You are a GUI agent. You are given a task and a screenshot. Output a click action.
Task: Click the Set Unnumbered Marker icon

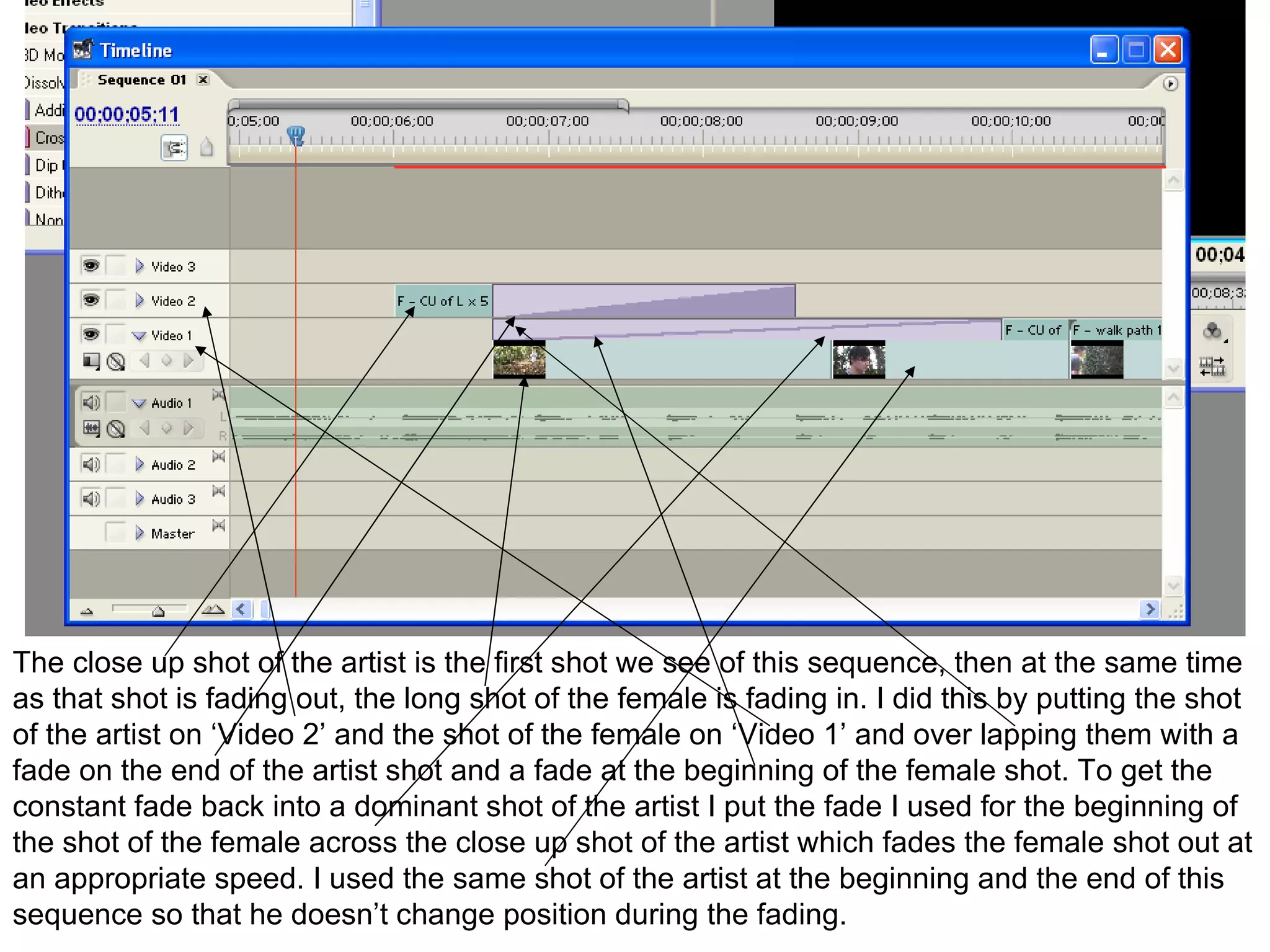coord(206,148)
